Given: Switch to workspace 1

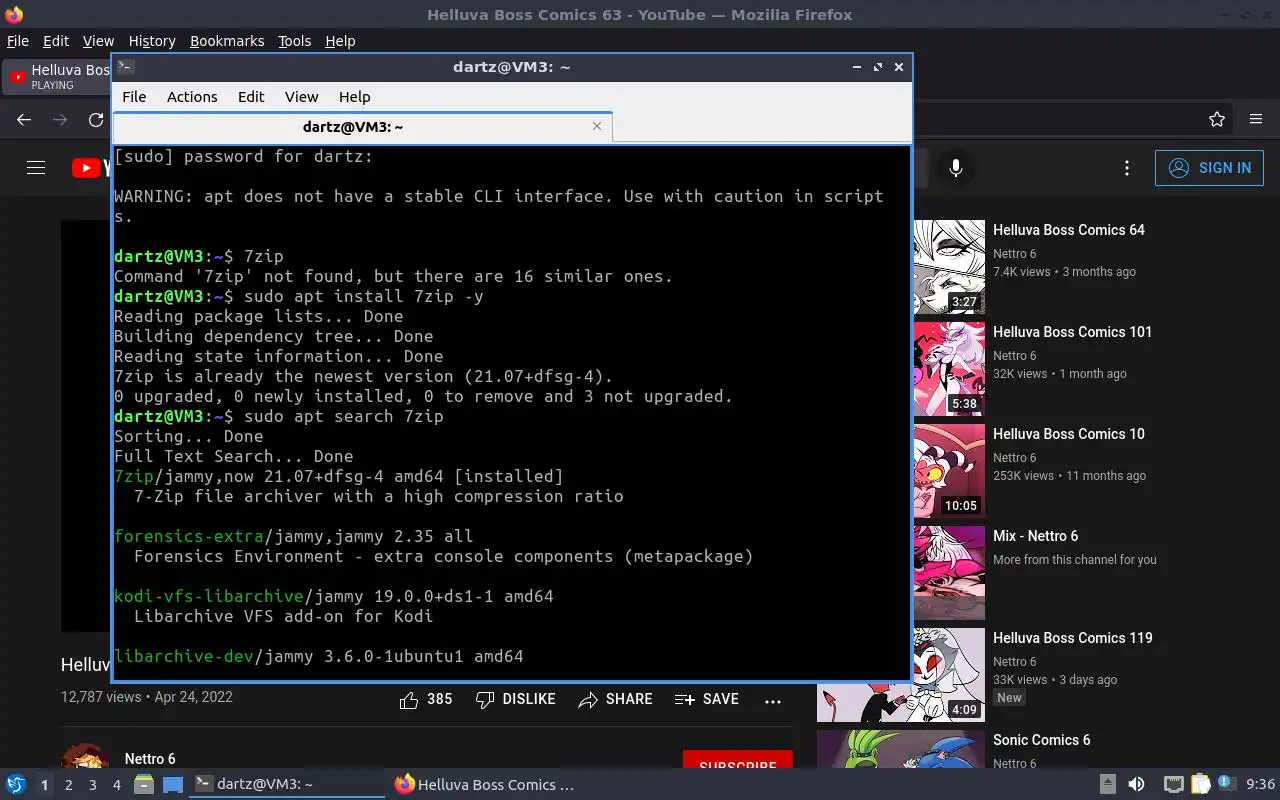Looking at the screenshot, I should point(44,785).
